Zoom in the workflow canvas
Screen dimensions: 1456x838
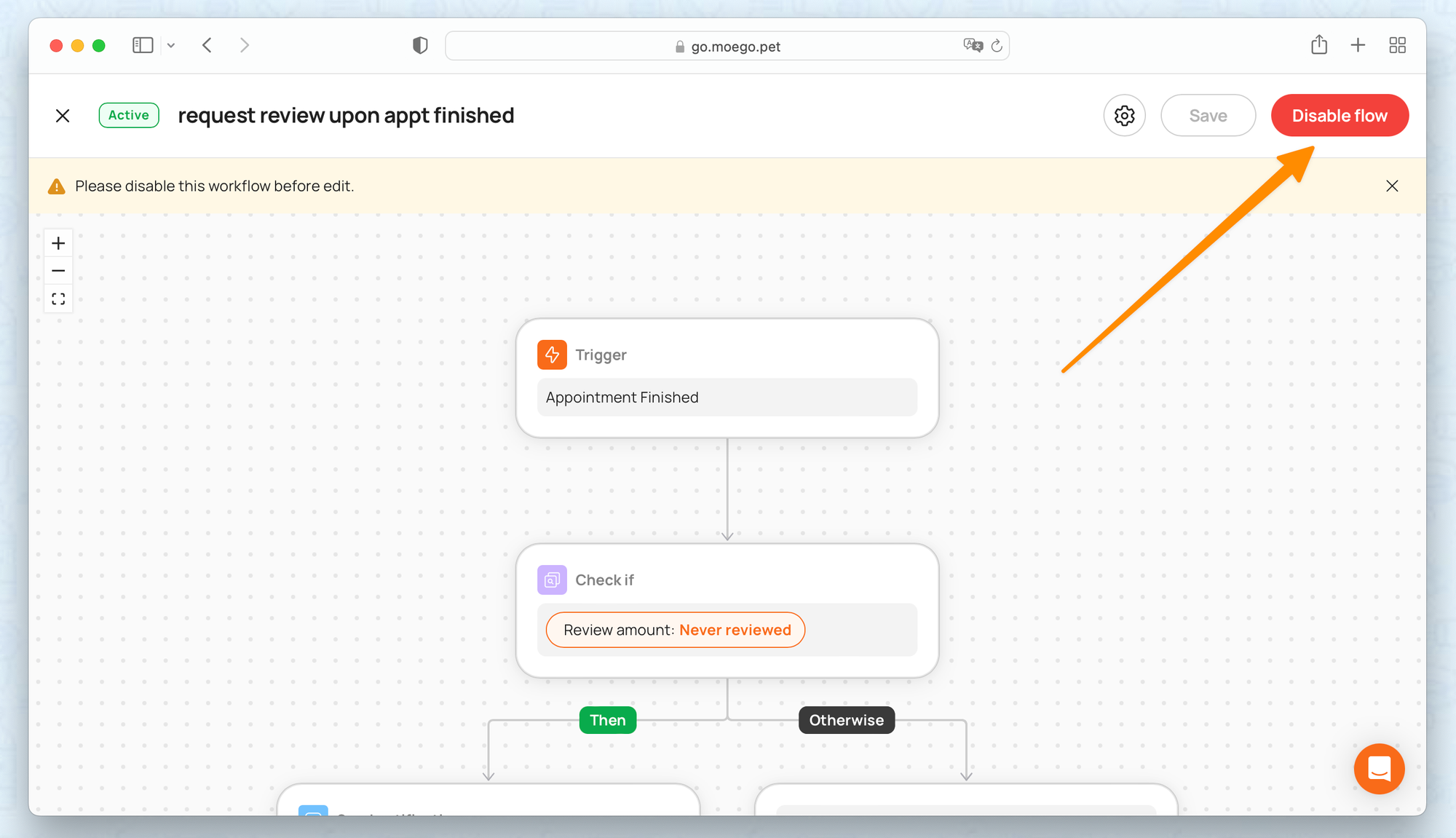coord(58,243)
